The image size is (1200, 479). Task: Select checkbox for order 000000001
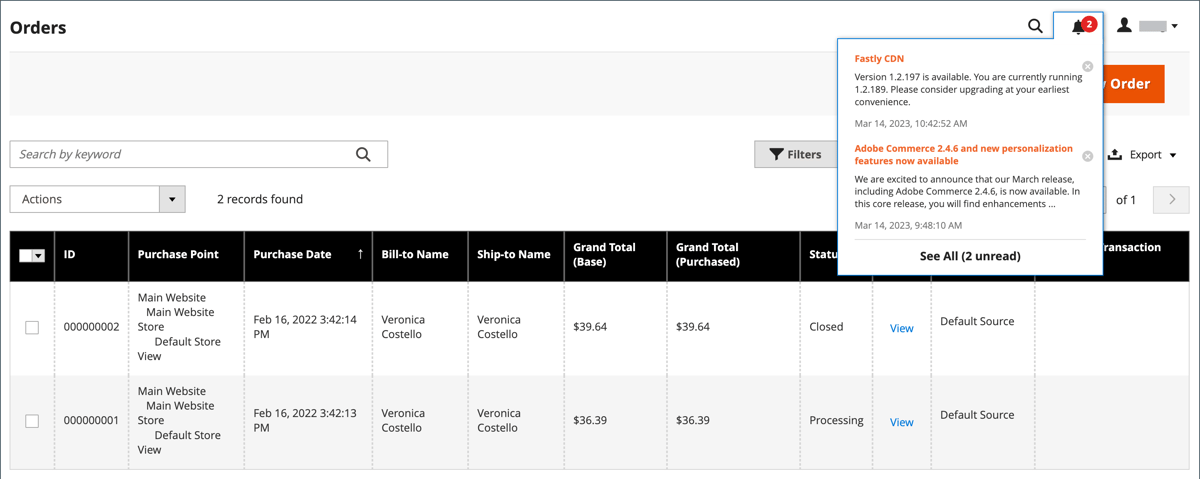pos(32,421)
